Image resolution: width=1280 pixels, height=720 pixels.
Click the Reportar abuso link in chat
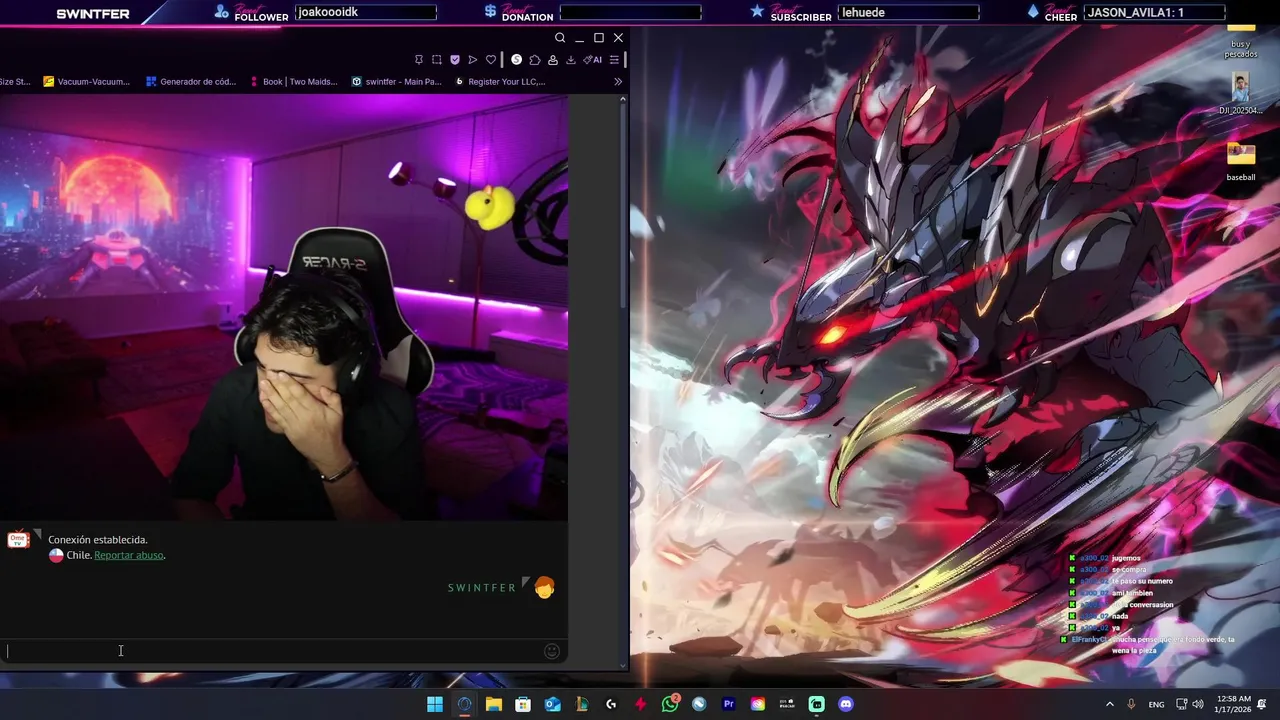[x=129, y=555]
